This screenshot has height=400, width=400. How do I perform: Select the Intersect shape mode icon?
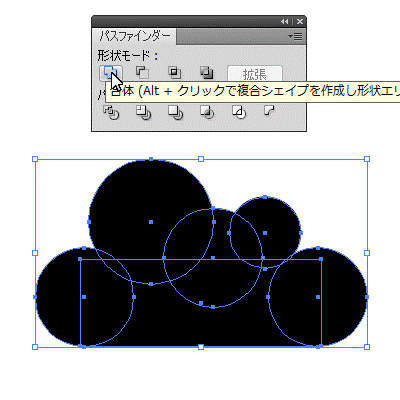pos(174,72)
